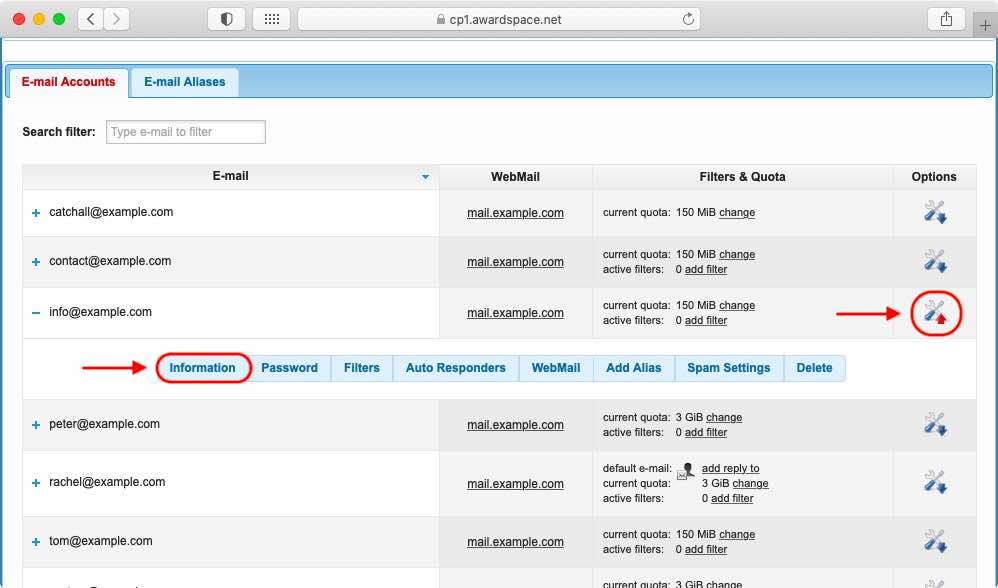Collapse the info@example.com row

35,311
